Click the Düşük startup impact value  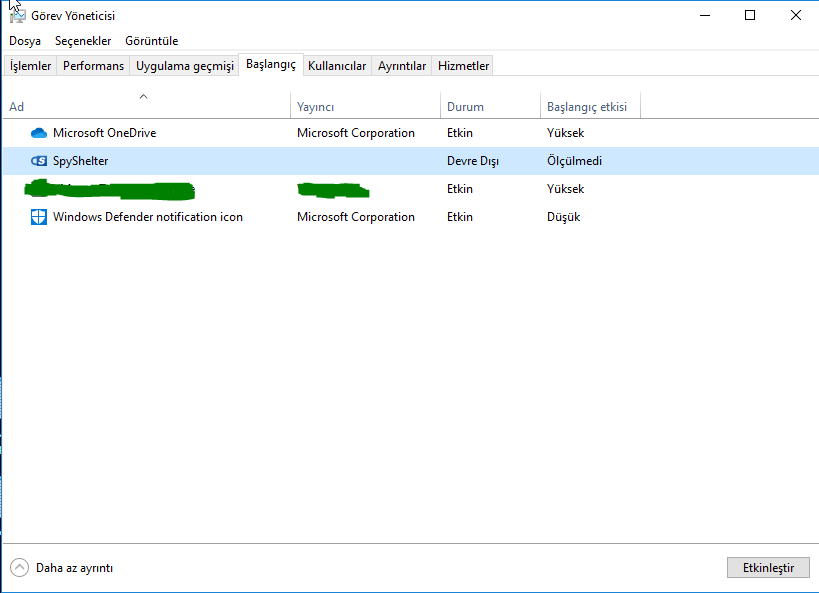(563, 217)
